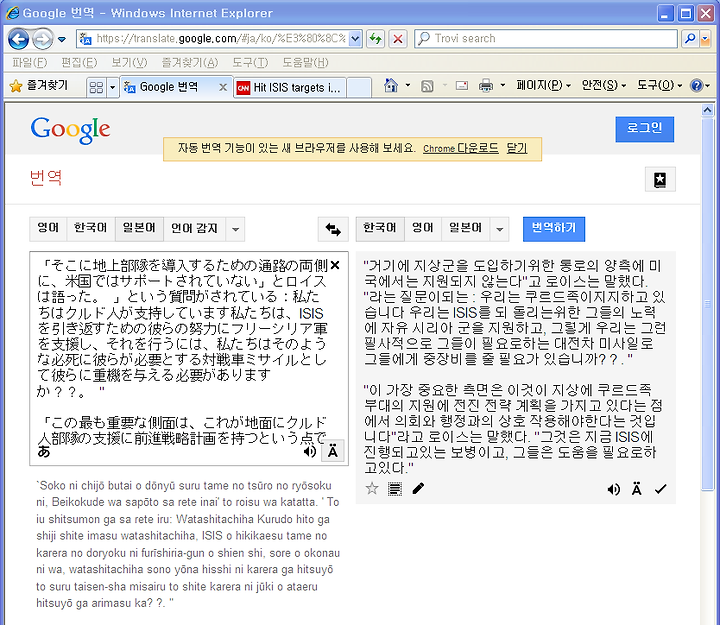The height and width of the screenshot is (625, 720).
Task: Click the 즐겨찾기 star favorites button
Action: click(x=39, y=86)
